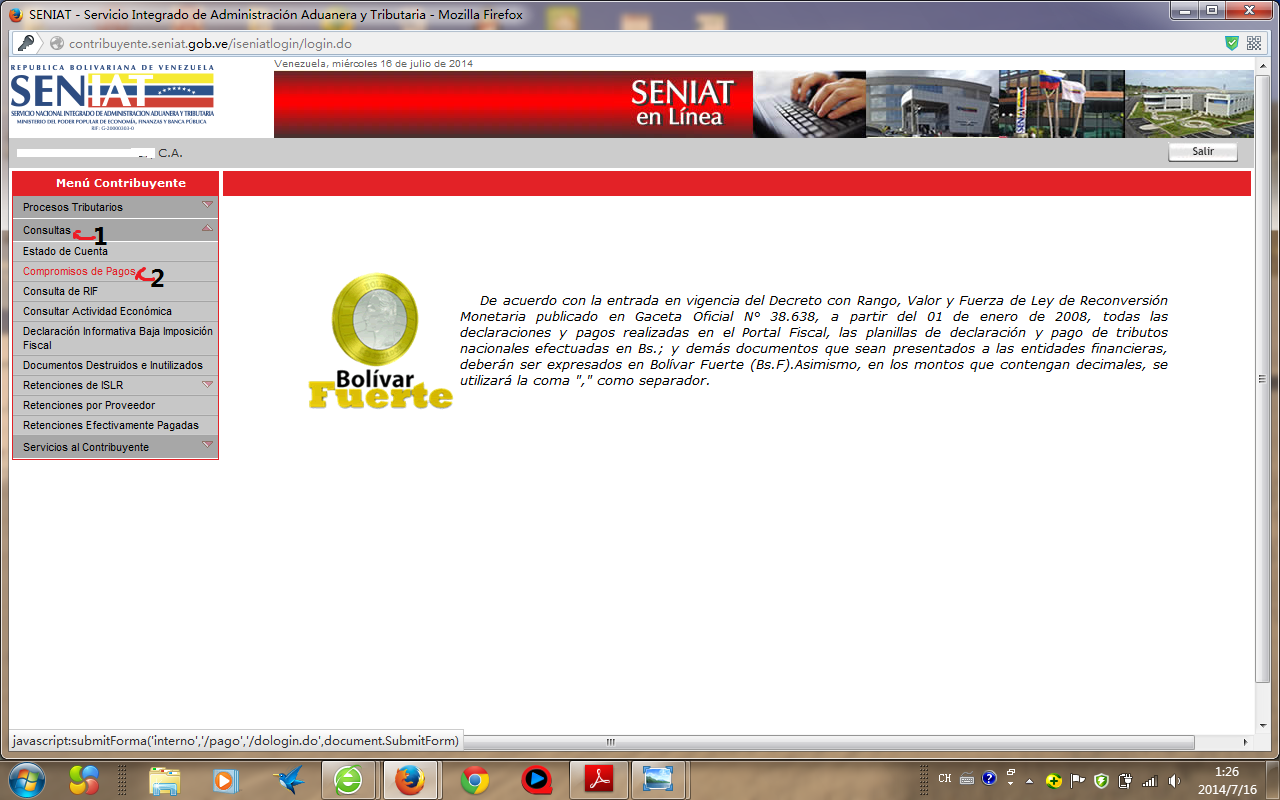Launch Google Chrome from the taskbar
1280x800 pixels.
474,780
